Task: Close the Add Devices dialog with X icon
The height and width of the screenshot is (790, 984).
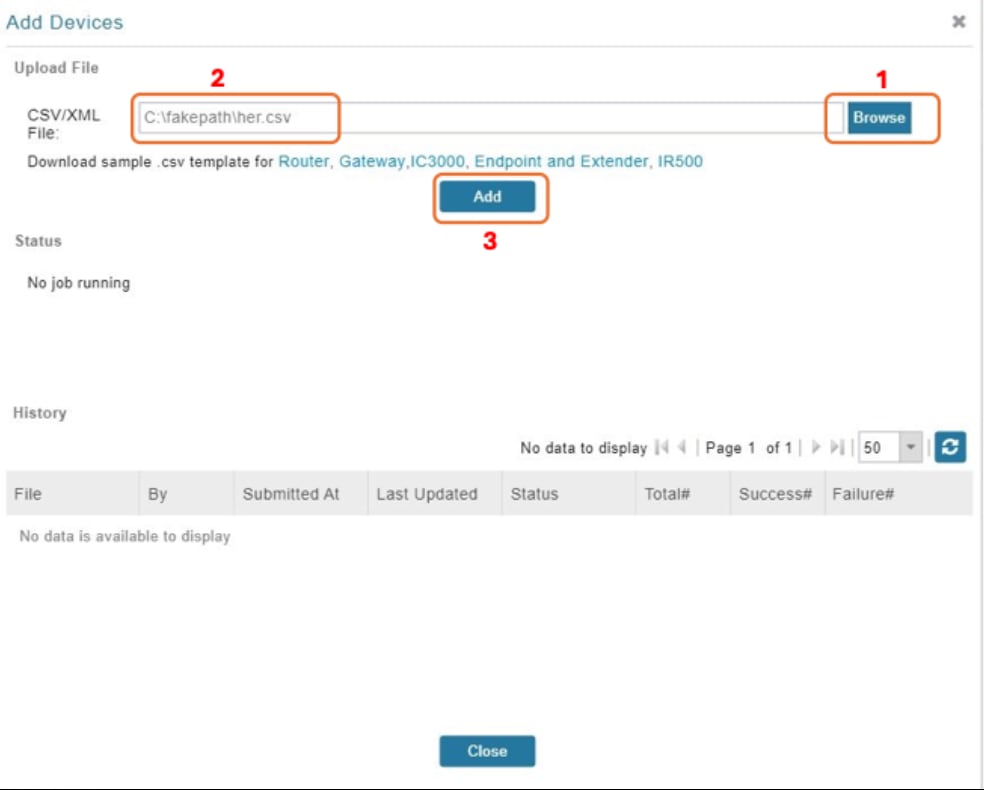Action: (x=958, y=22)
